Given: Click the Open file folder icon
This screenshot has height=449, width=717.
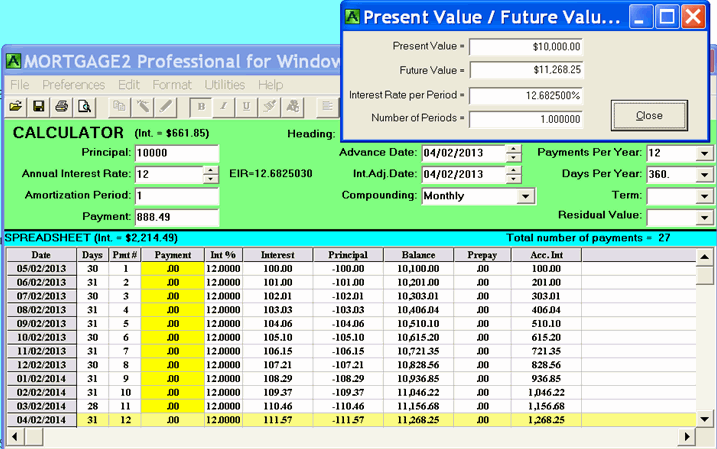Looking at the screenshot, I should tap(16, 106).
